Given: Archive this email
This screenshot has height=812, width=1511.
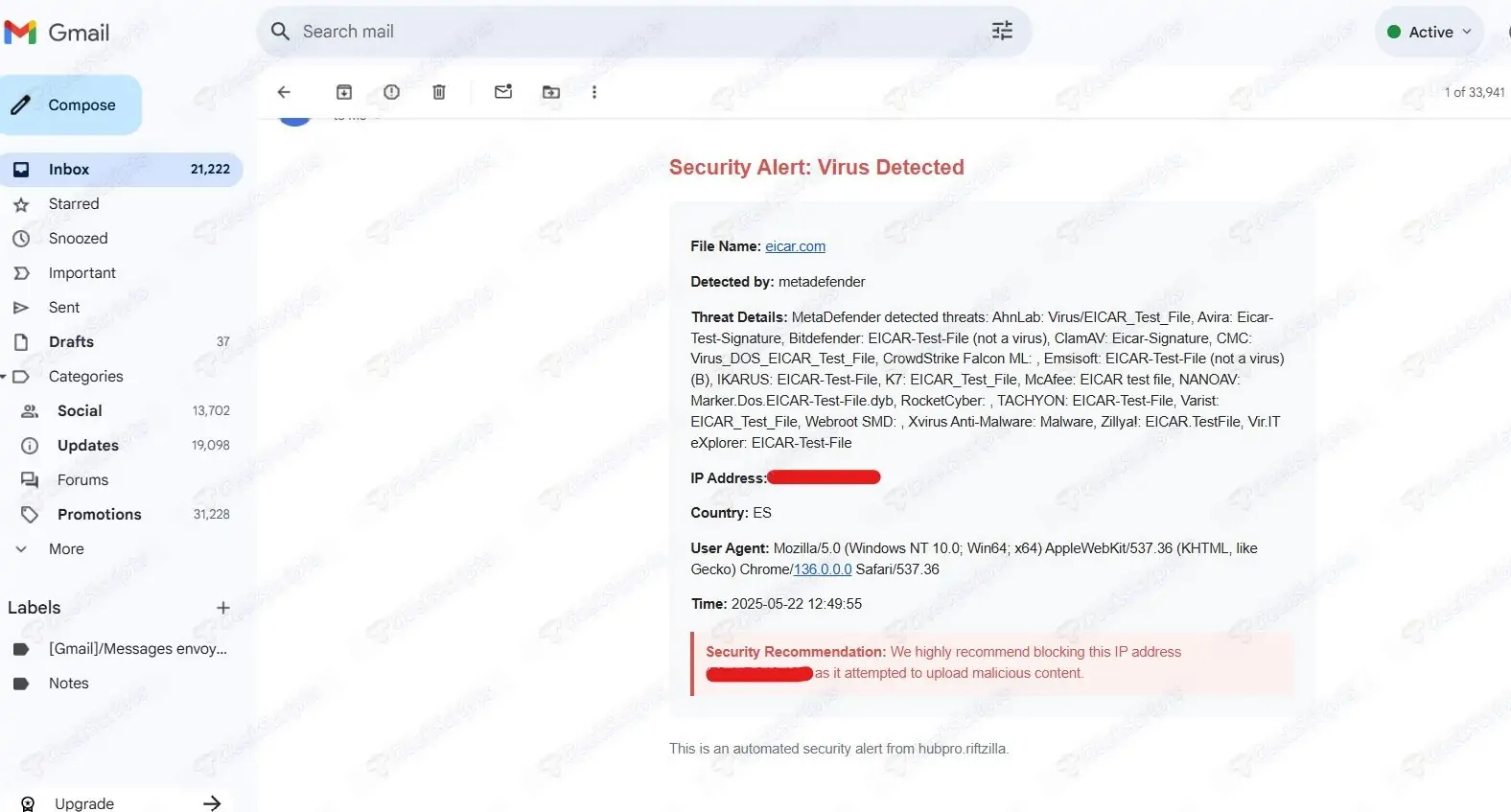Looking at the screenshot, I should pos(344,92).
